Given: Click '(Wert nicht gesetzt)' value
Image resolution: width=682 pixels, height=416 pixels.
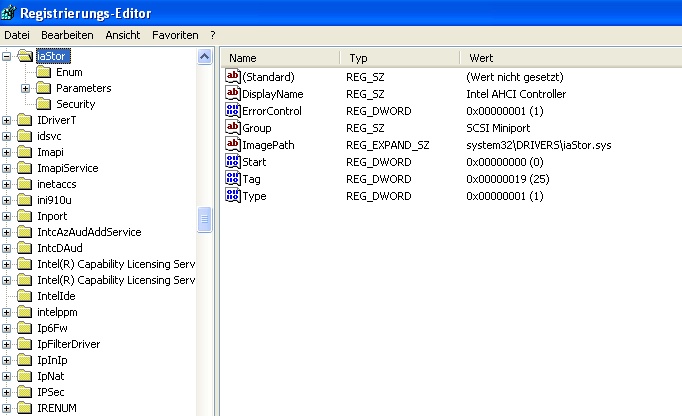Looking at the screenshot, I should 515,77.
